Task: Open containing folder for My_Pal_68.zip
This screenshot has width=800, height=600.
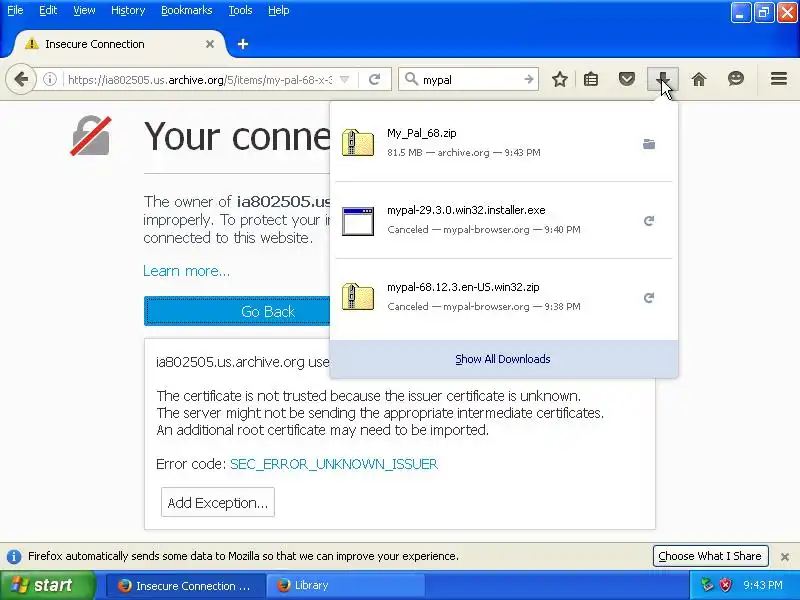Action: [649, 144]
